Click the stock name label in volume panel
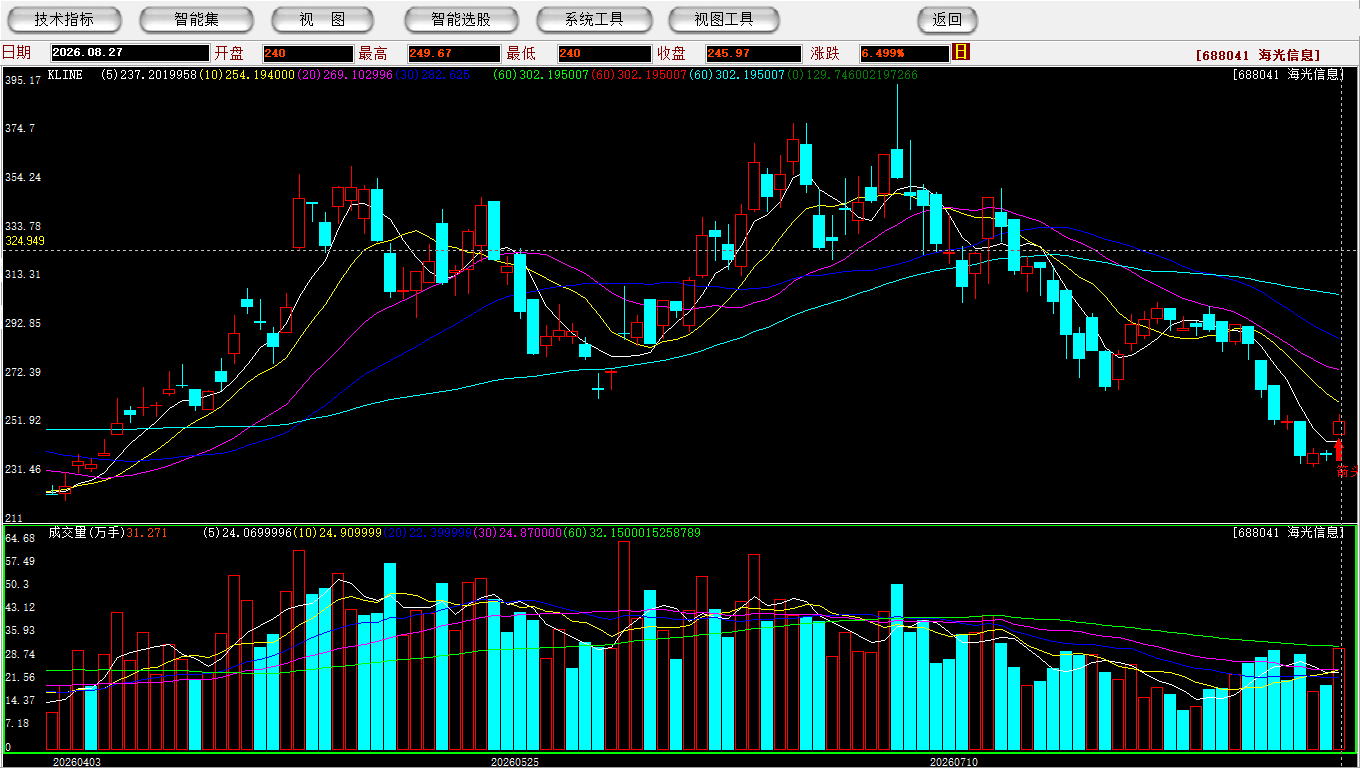Image resolution: width=1360 pixels, height=768 pixels. tap(1288, 532)
